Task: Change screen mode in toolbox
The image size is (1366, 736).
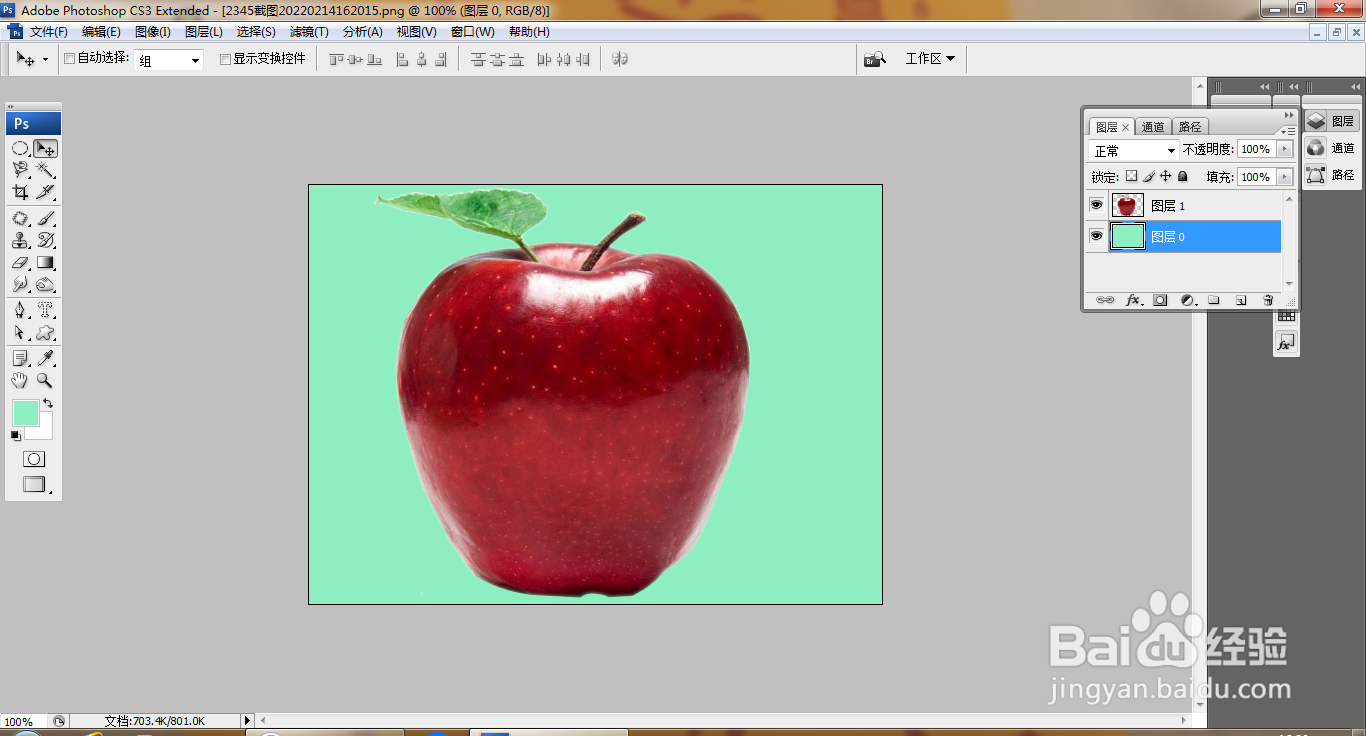Action: pos(35,484)
